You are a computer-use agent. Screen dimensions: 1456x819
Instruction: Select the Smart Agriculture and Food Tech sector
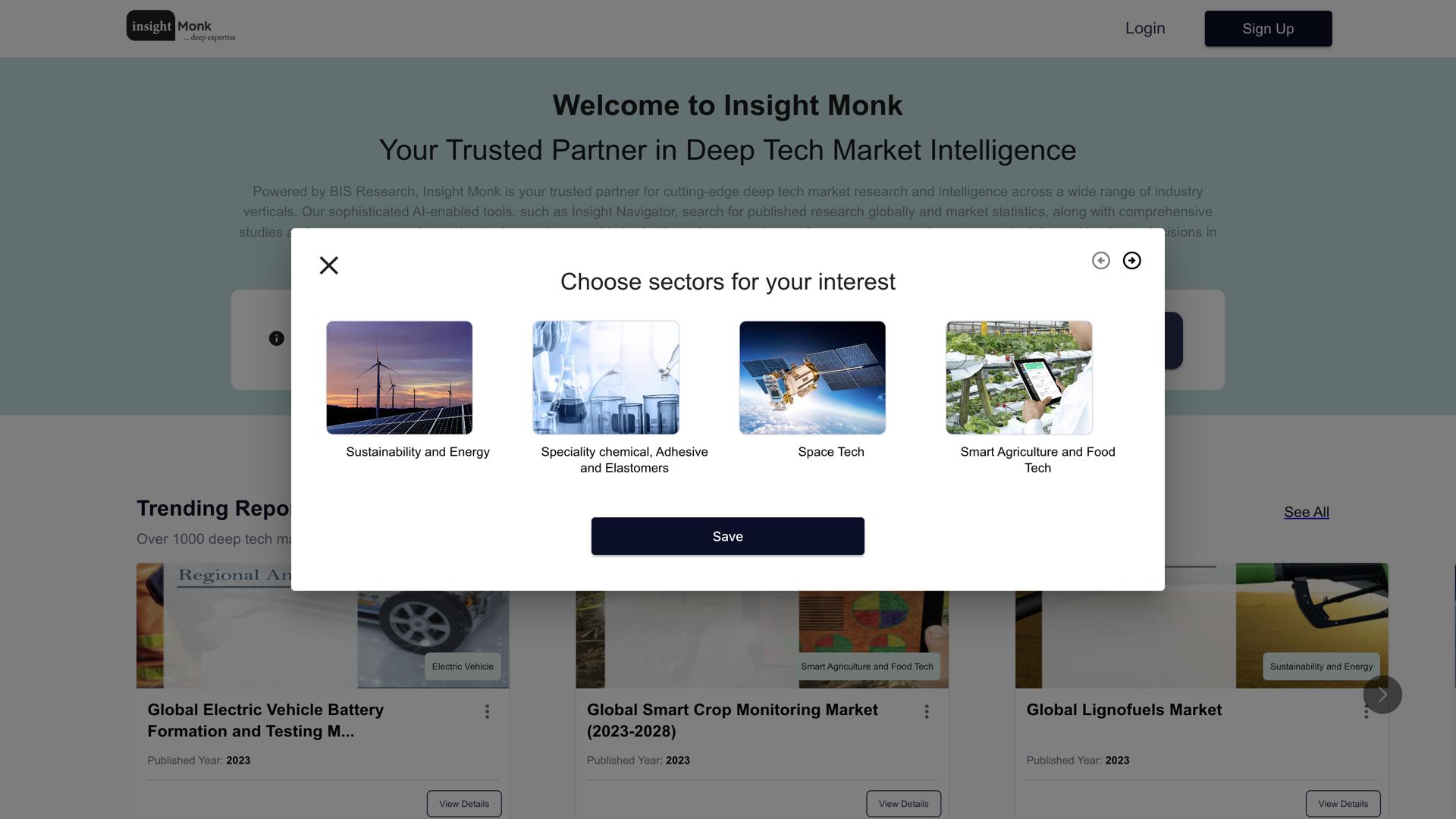1018,377
